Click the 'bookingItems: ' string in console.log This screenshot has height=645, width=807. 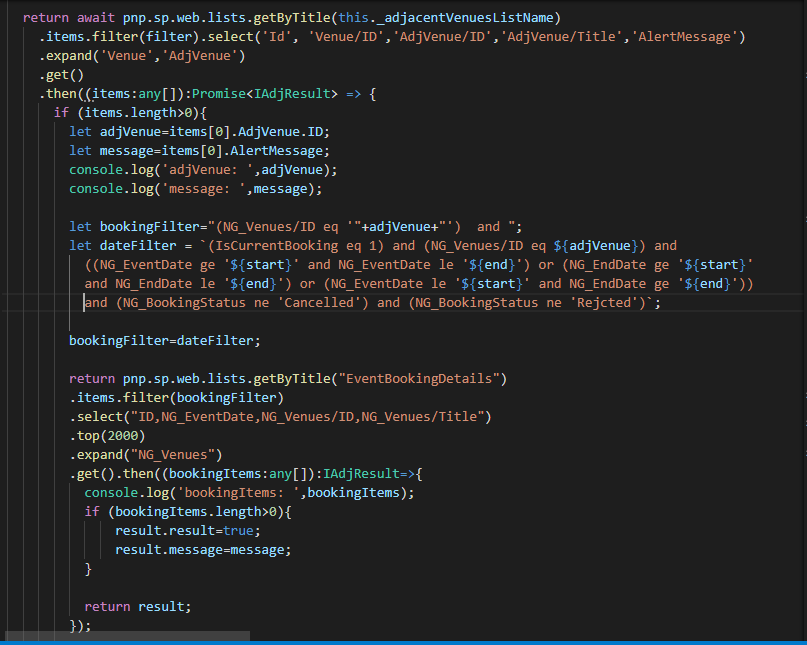[x=238, y=493]
